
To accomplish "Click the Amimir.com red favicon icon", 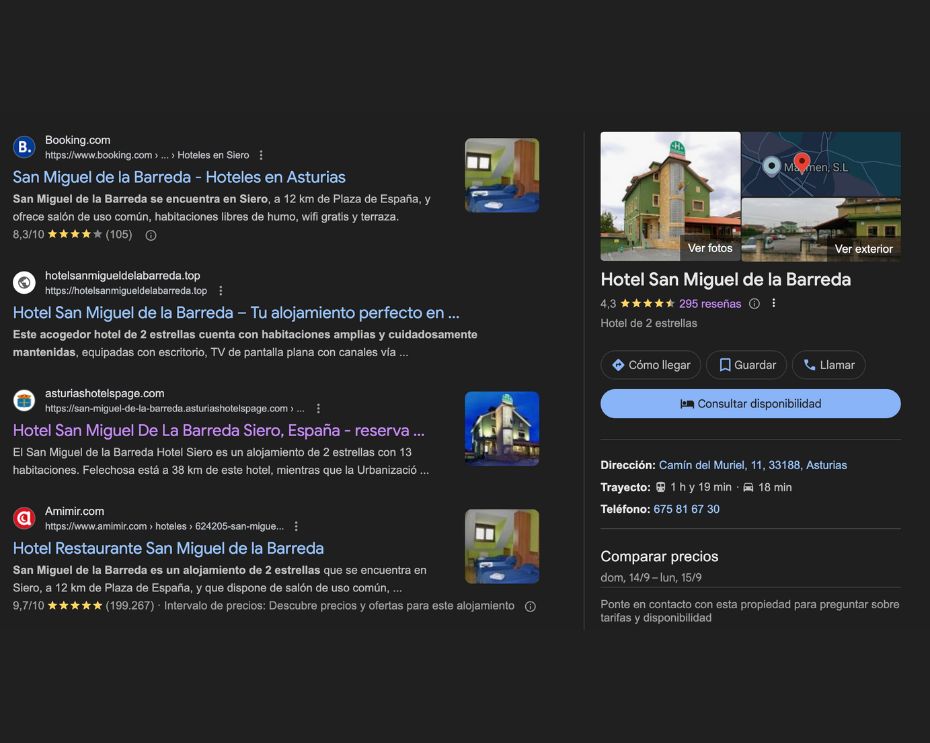I will click(24, 518).
